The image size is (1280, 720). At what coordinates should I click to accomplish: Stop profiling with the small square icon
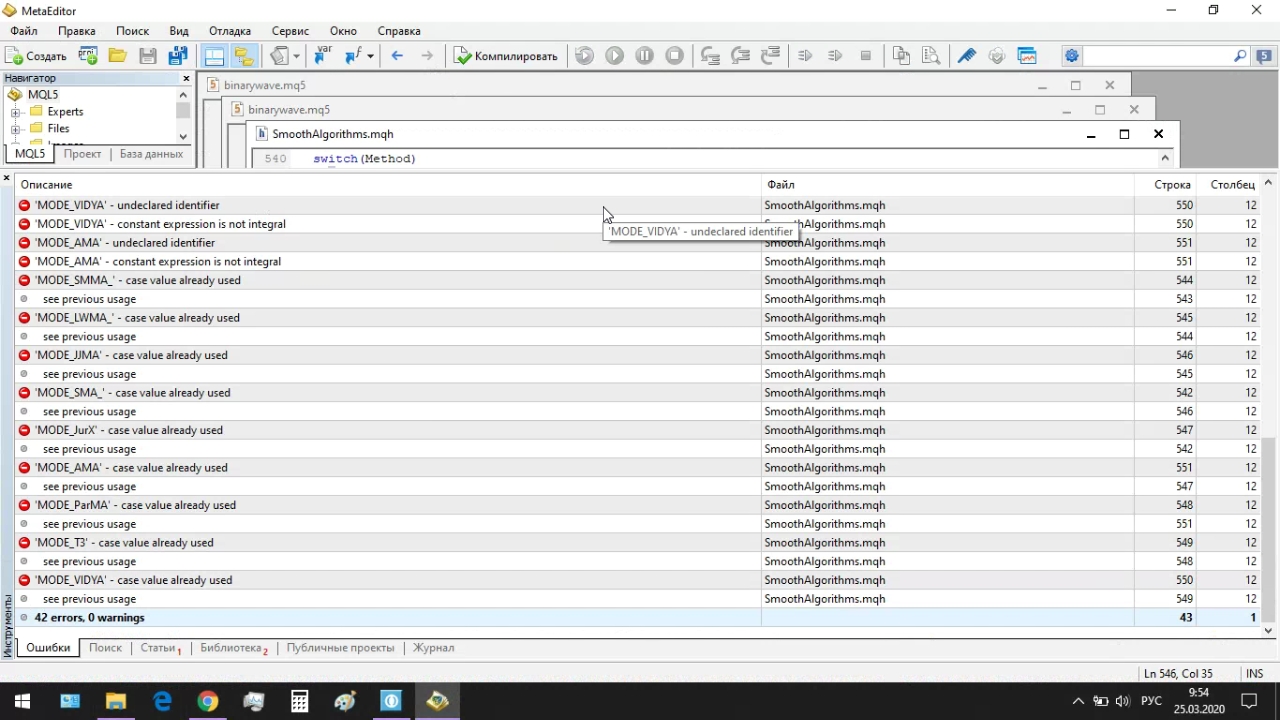(x=866, y=56)
